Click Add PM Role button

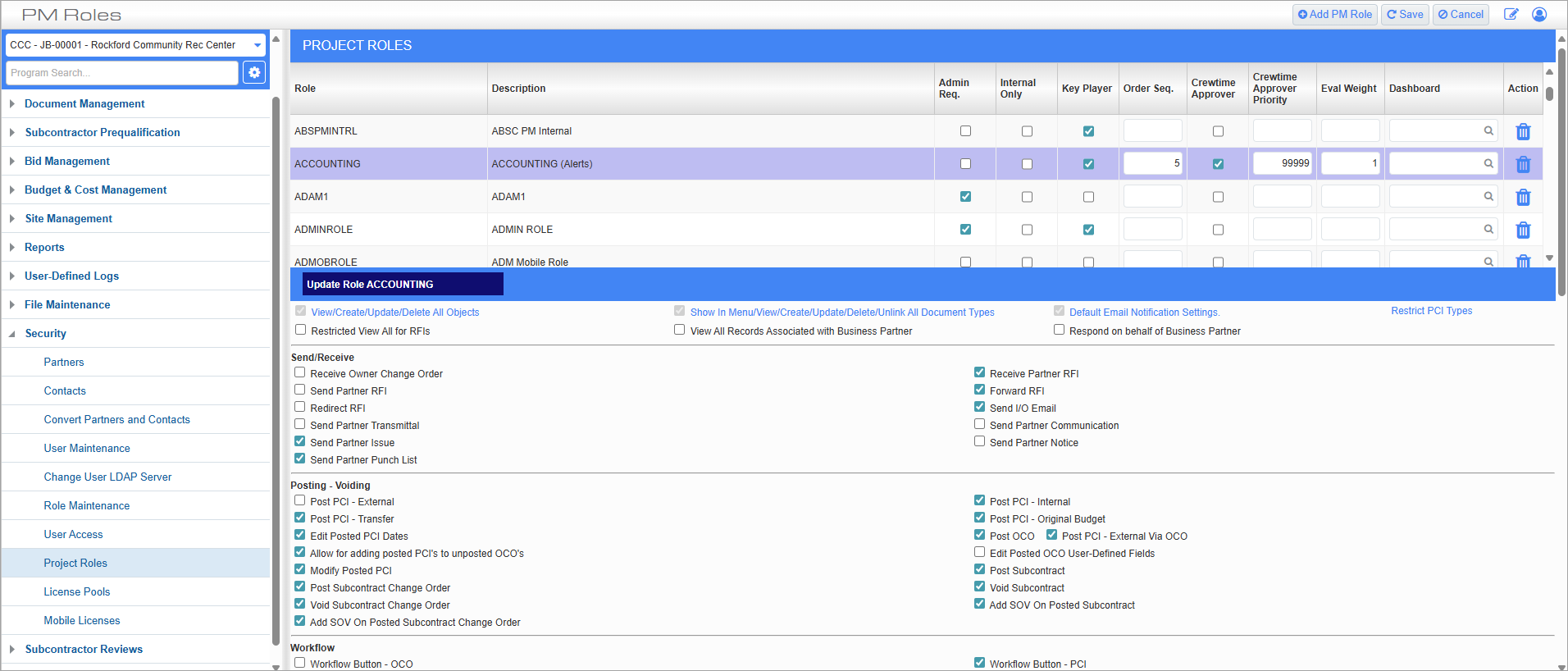point(1335,15)
